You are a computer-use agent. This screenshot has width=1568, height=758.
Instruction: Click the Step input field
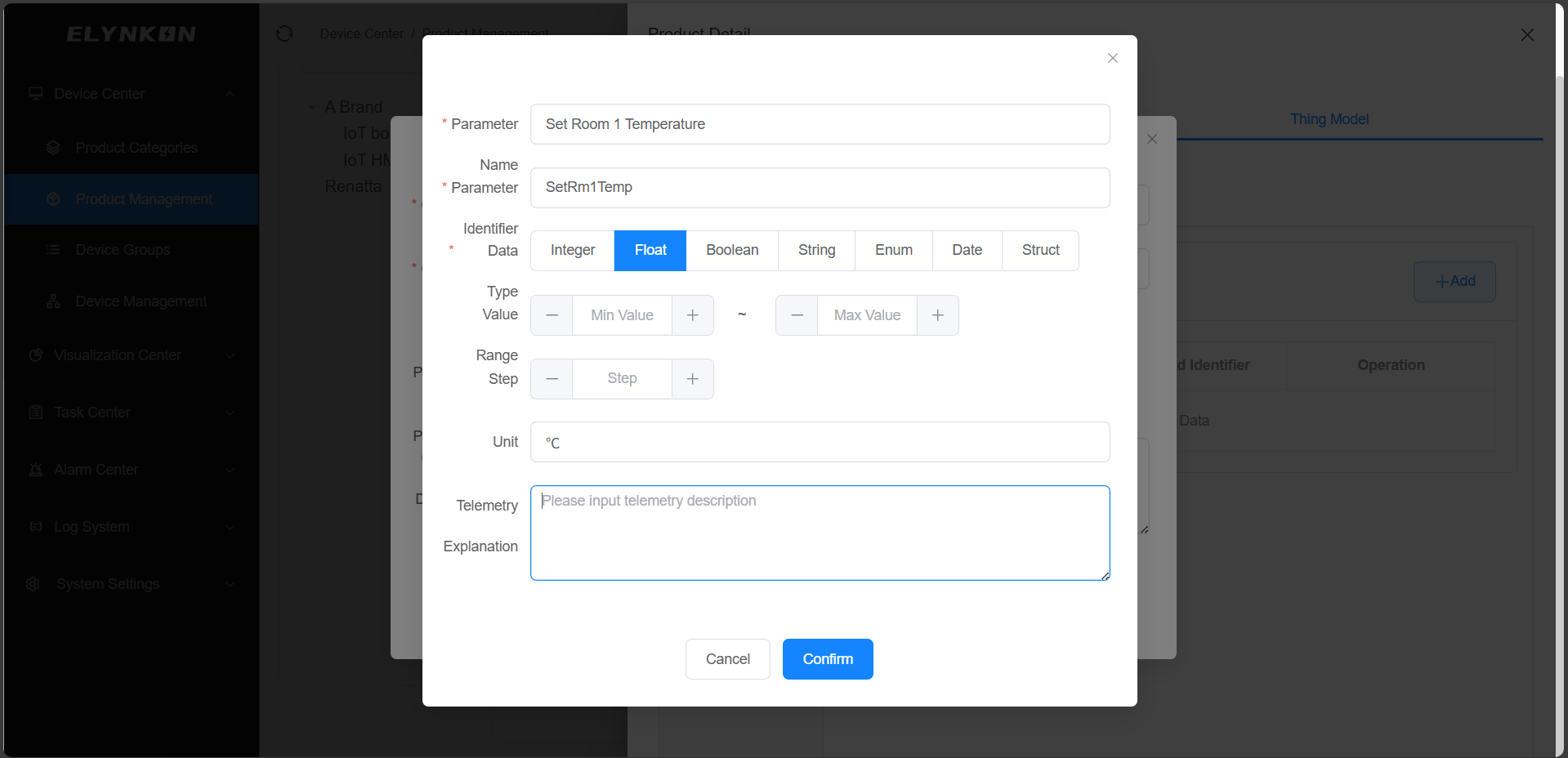tap(622, 379)
